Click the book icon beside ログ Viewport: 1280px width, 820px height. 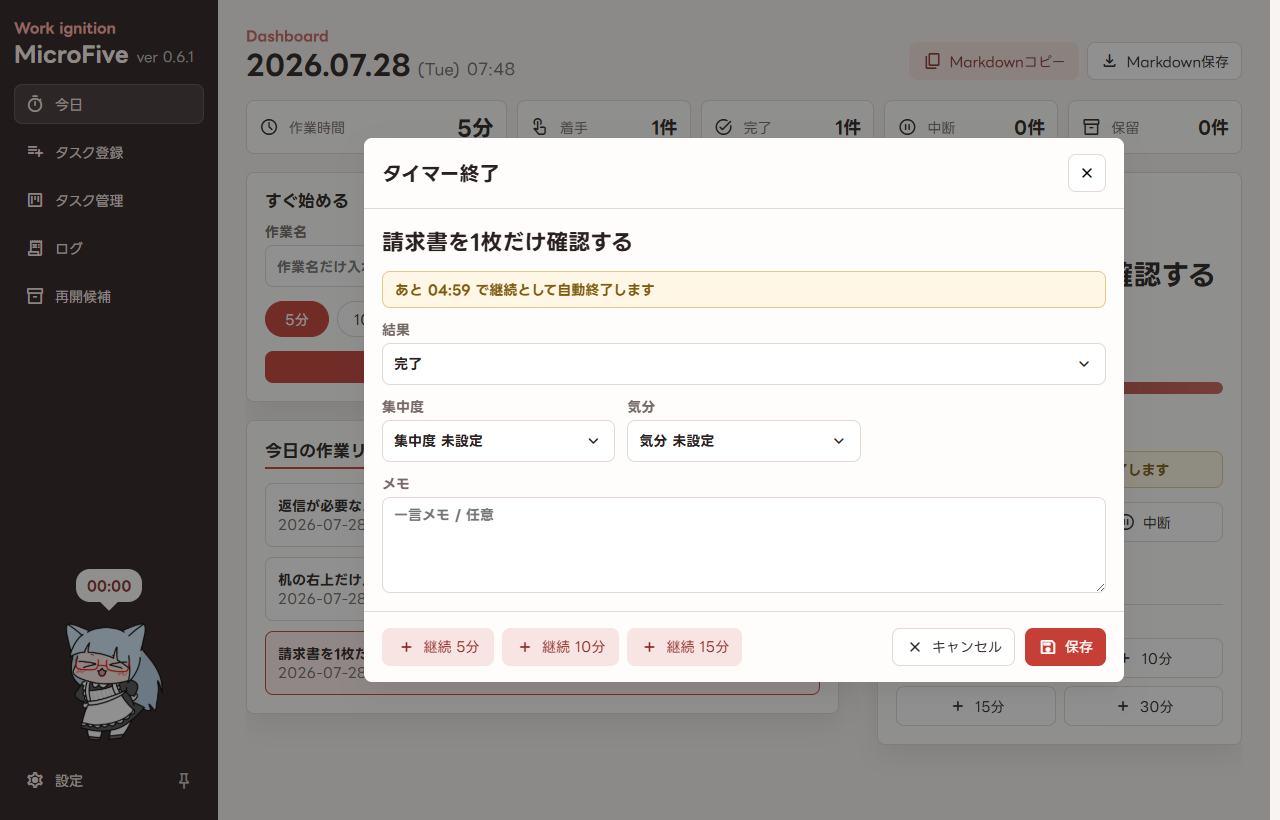pyautogui.click(x=35, y=248)
